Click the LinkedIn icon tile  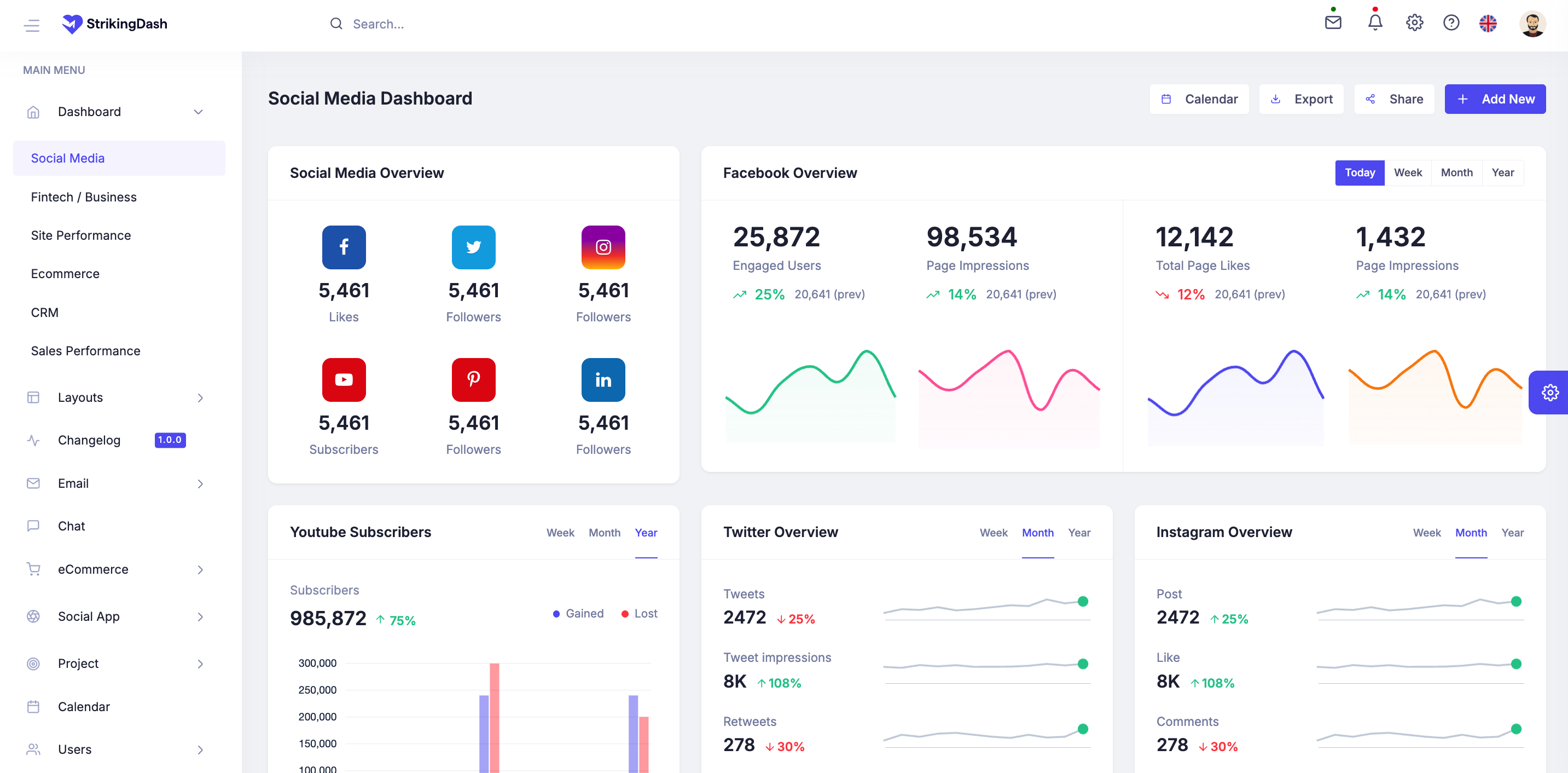[602, 379]
